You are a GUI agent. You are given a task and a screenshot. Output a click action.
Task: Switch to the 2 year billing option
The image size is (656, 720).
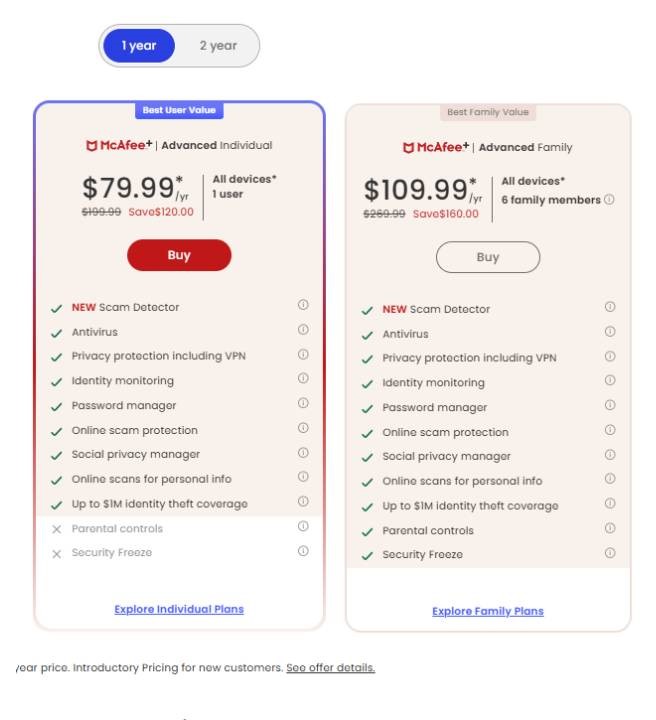point(218,46)
